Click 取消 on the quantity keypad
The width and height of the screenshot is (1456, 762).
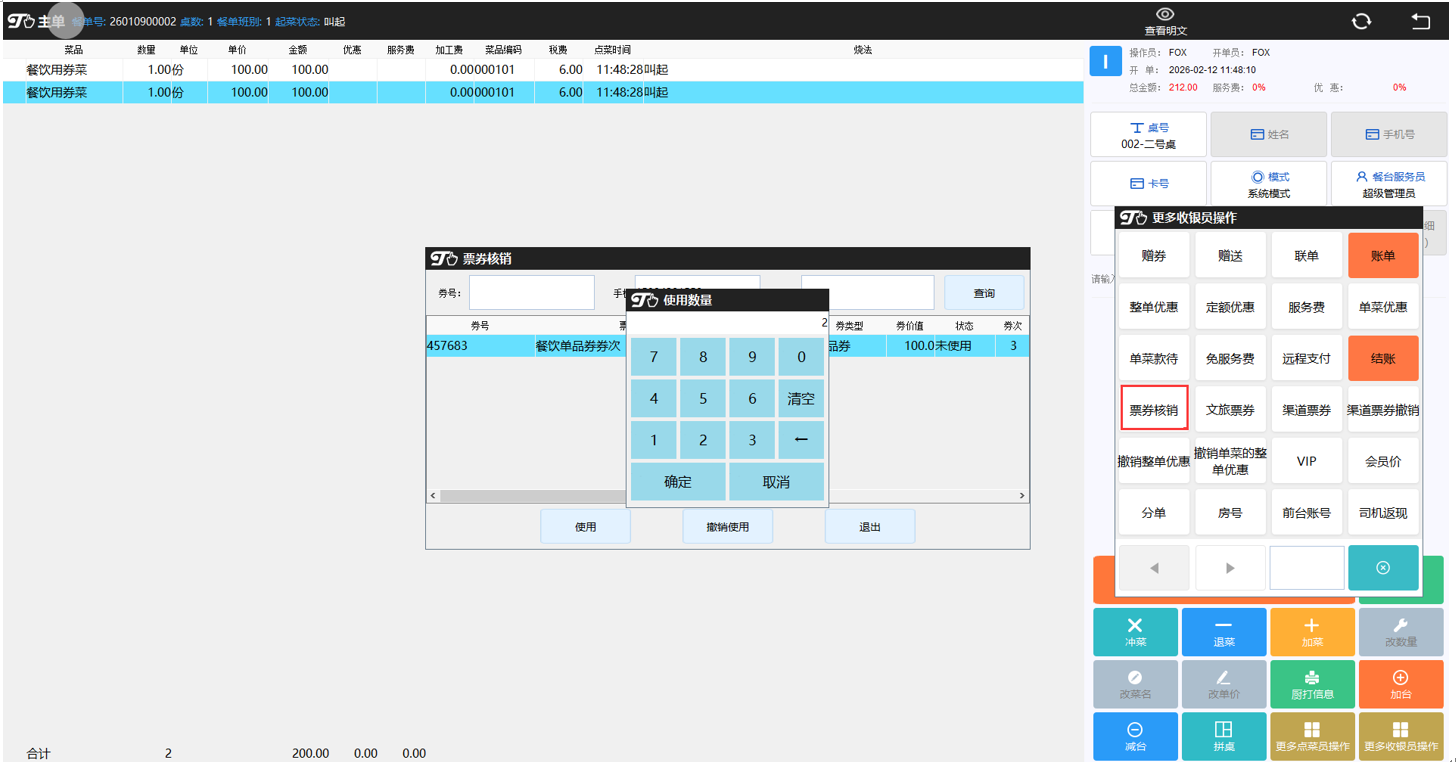click(x=776, y=482)
